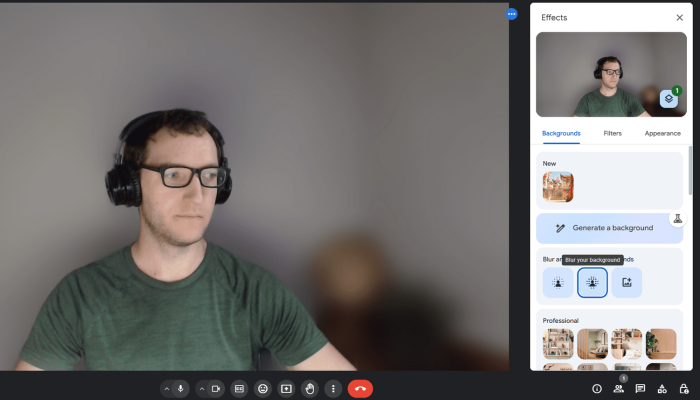Toggle closed captions
Viewport: 700px width, 400px height.
(x=239, y=388)
